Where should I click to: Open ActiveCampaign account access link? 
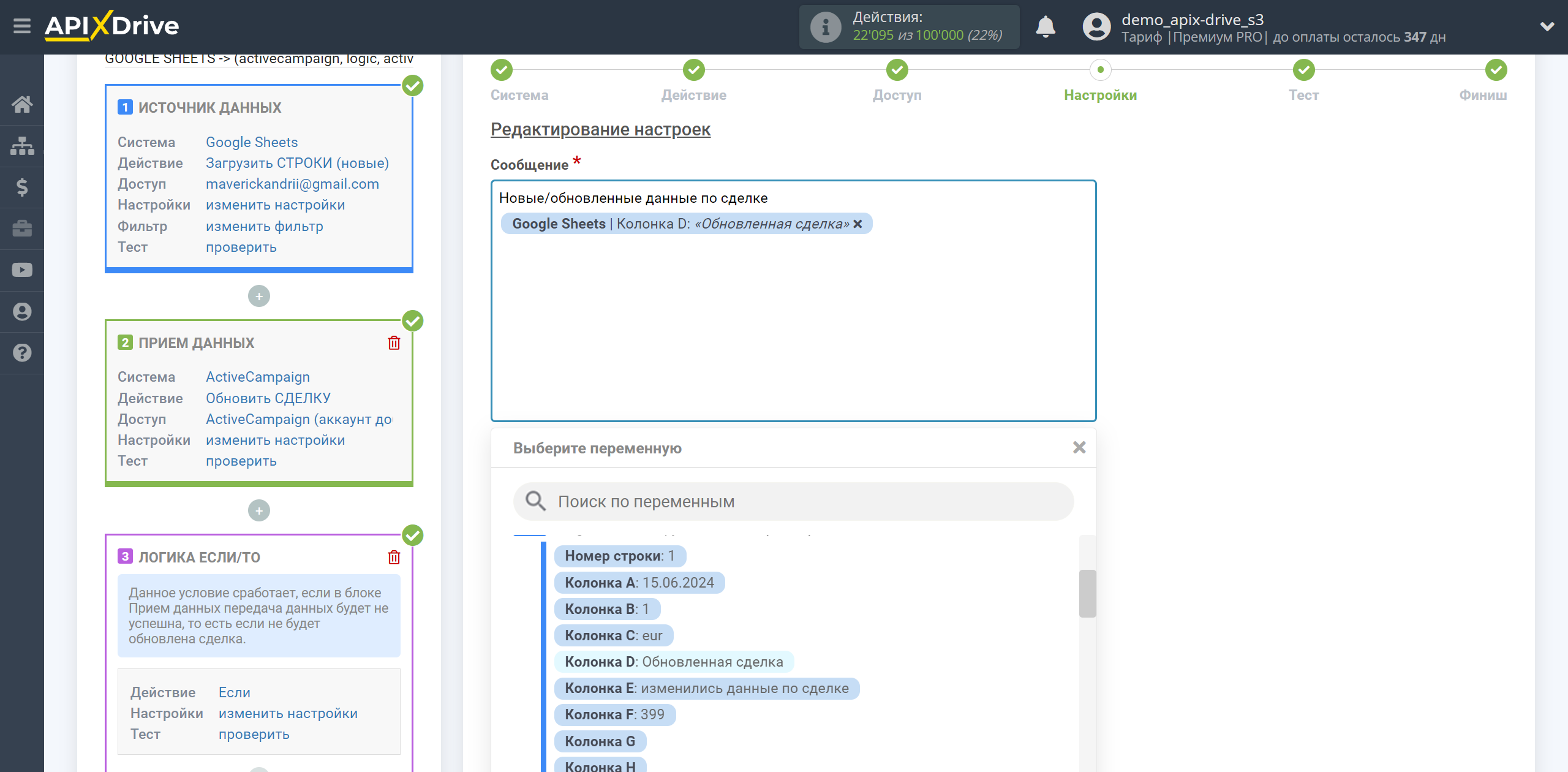tap(299, 419)
